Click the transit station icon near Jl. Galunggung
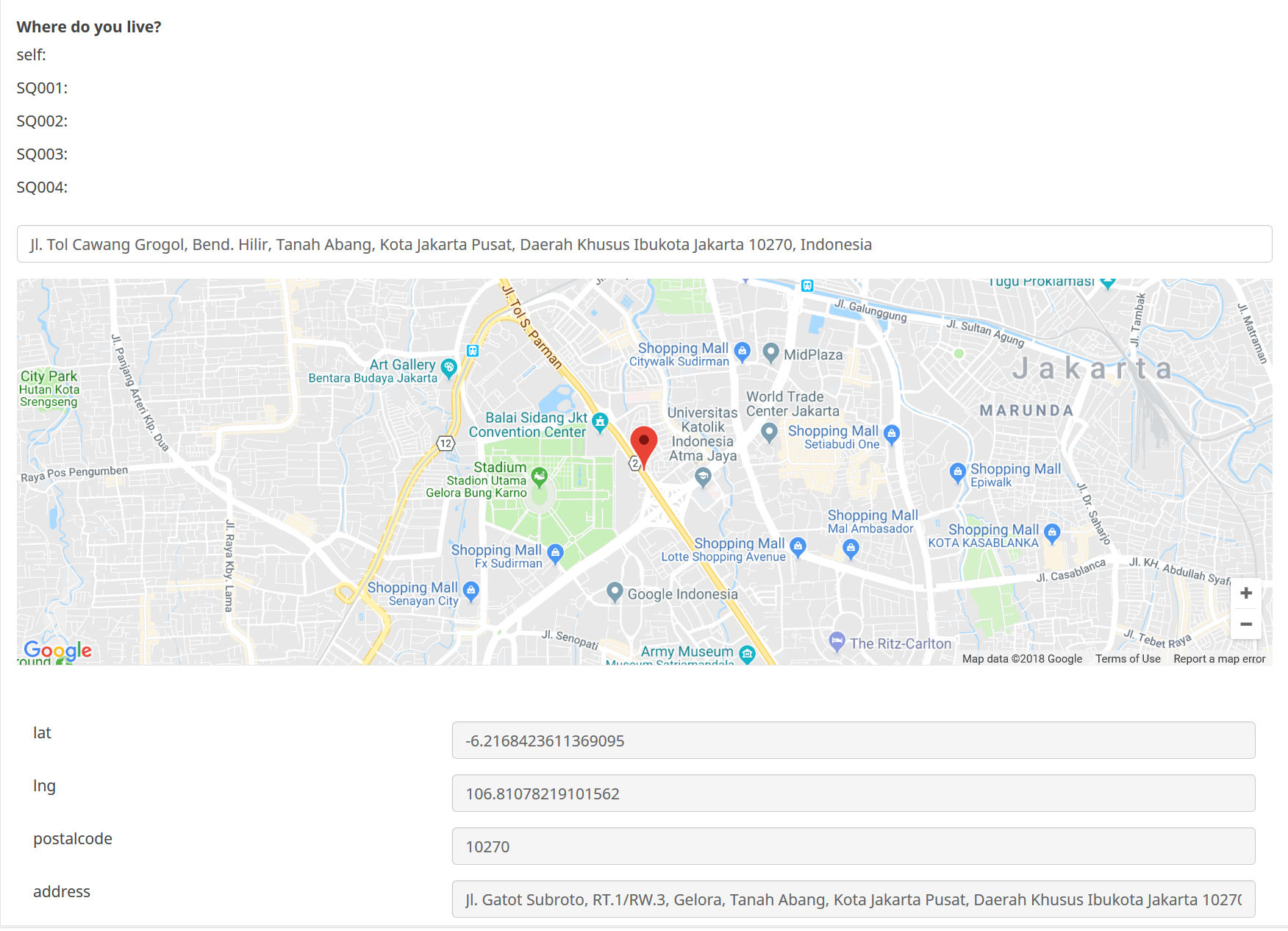The width and height of the screenshot is (1288, 931). (807, 285)
